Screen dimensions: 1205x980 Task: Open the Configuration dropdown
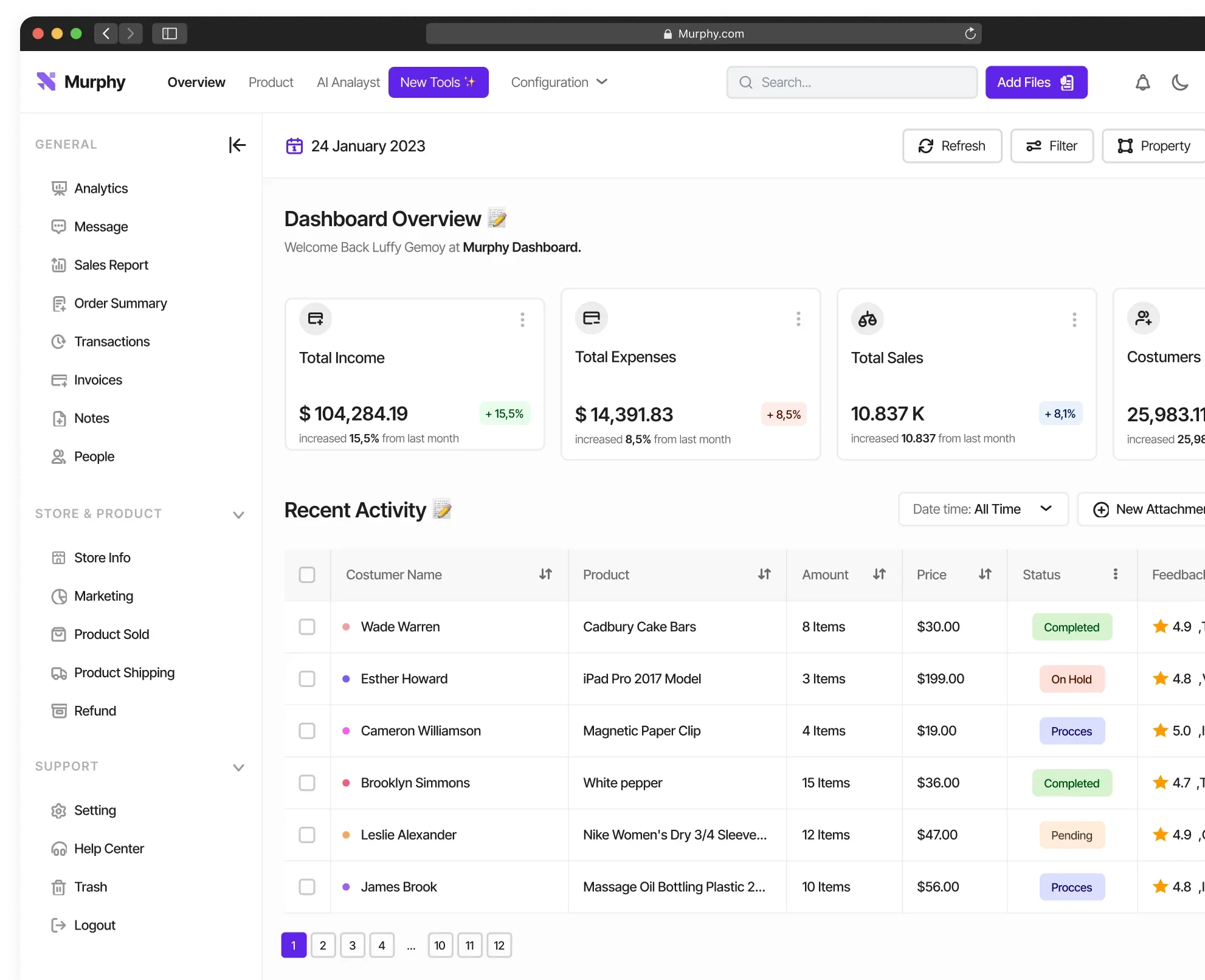[x=559, y=82]
